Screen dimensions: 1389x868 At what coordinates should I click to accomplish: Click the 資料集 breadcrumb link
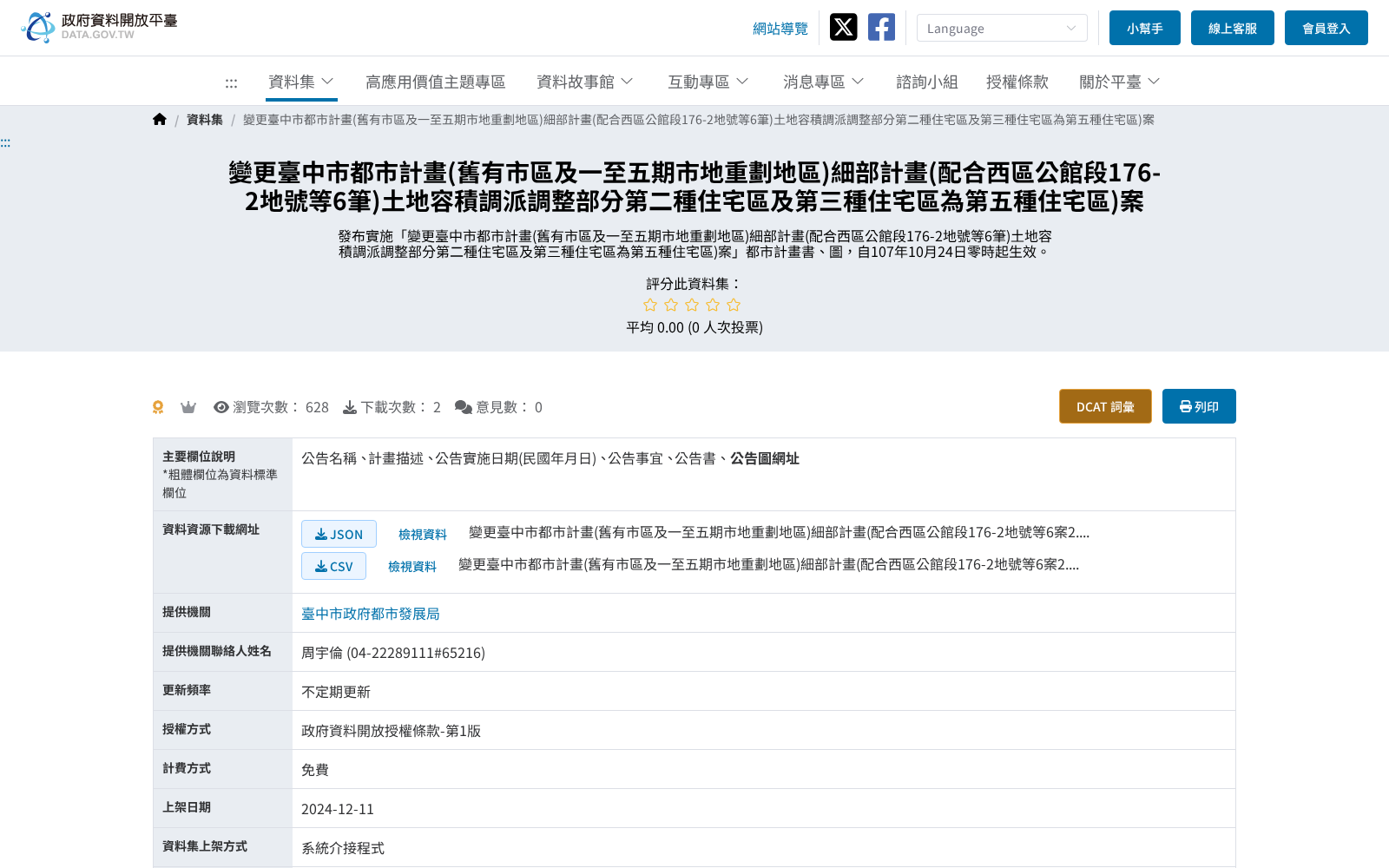[x=205, y=120]
